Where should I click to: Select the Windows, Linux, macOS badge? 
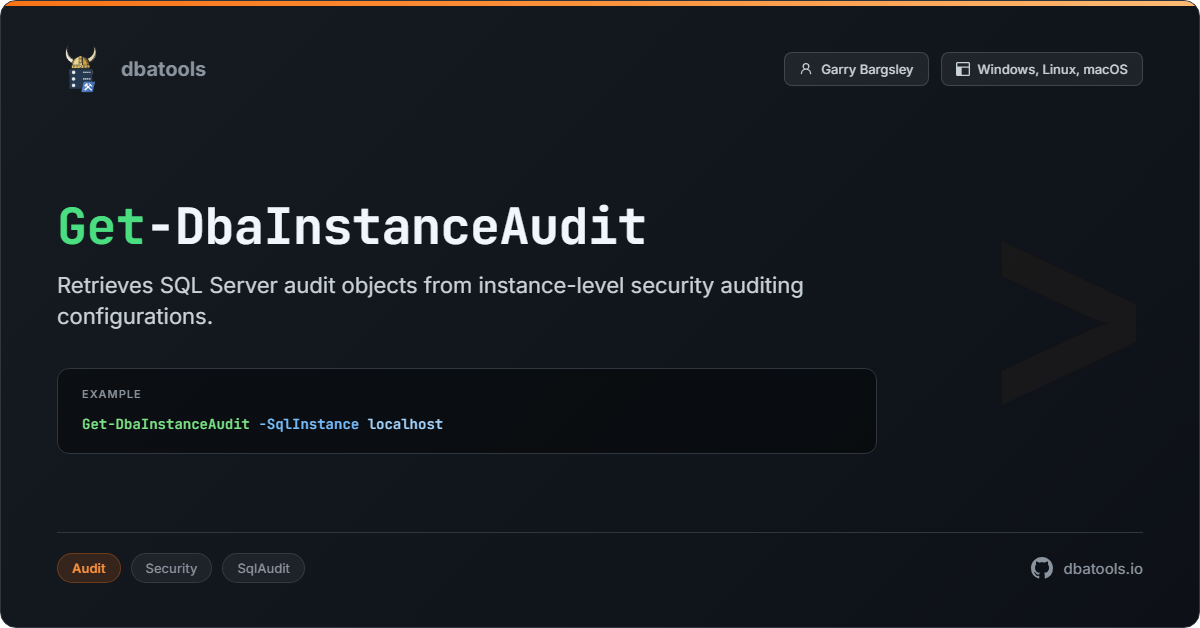click(x=1042, y=69)
